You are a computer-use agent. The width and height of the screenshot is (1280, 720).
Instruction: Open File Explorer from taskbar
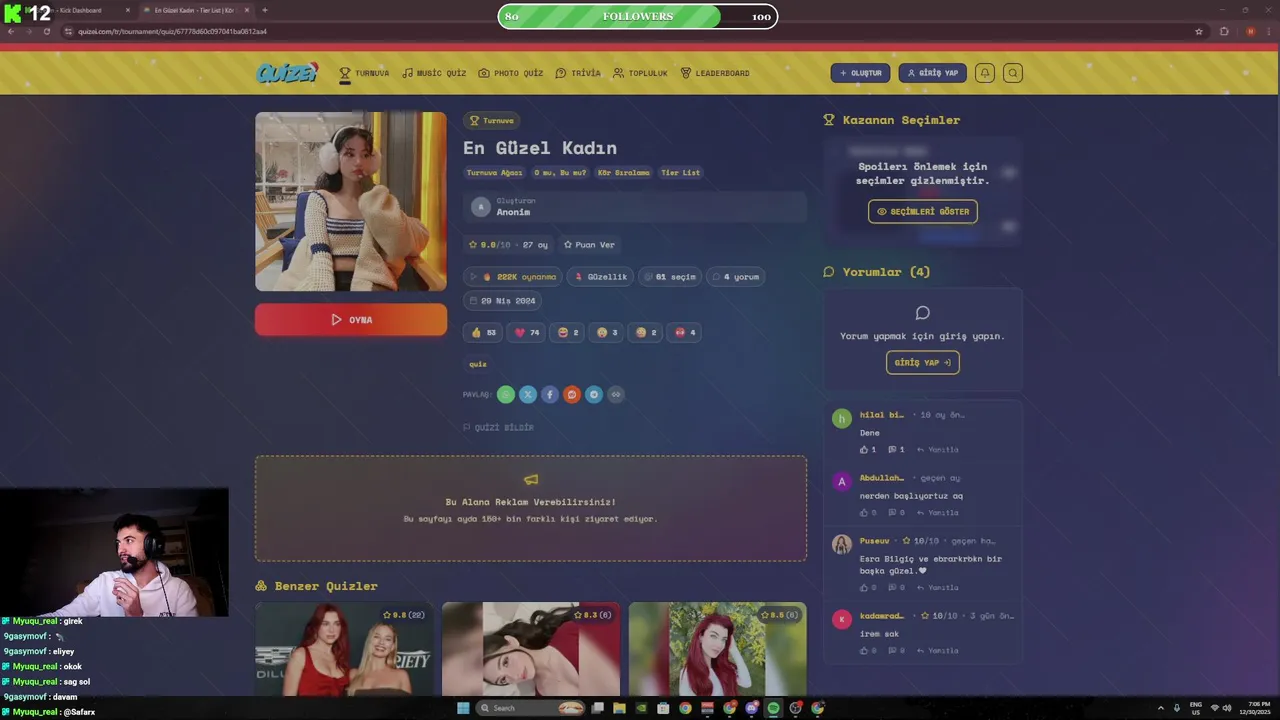[x=619, y=708]
